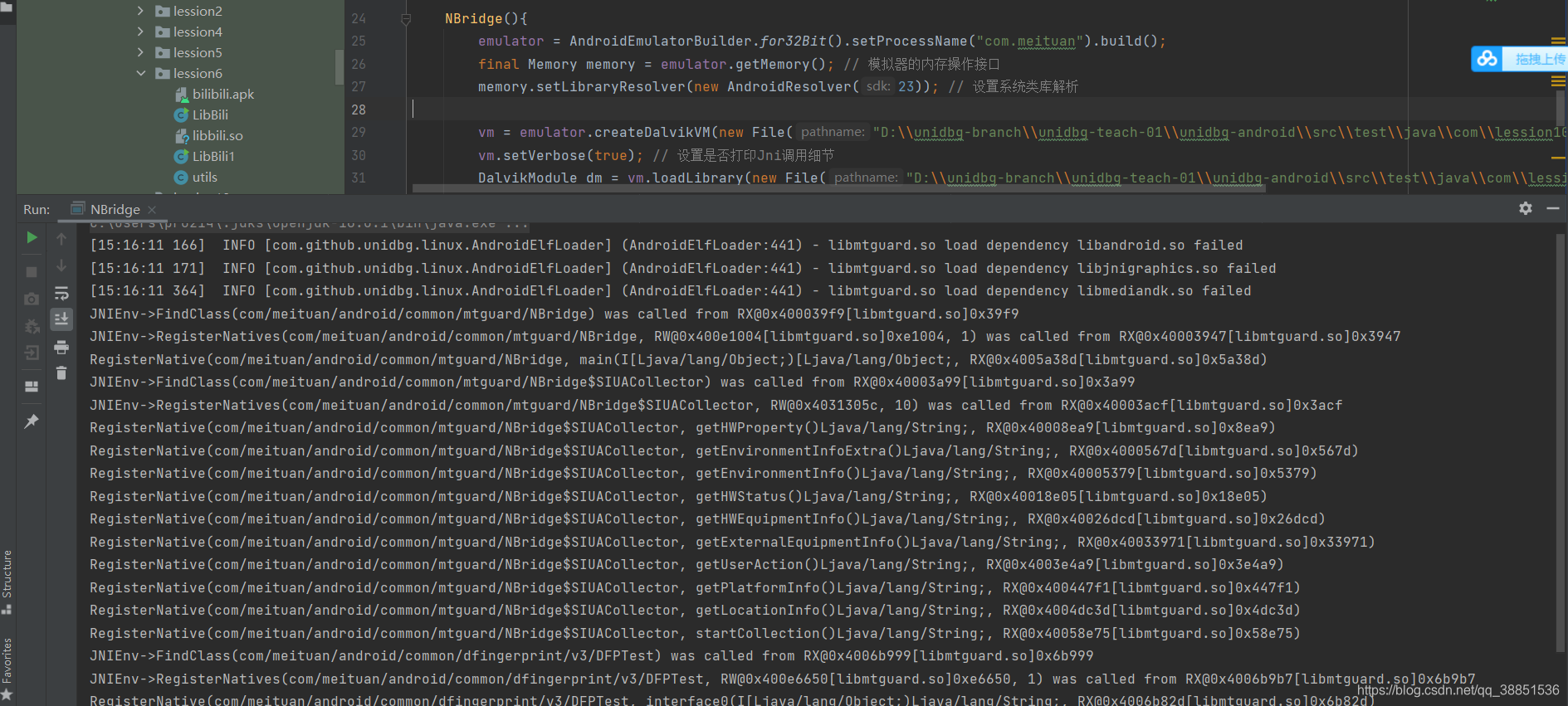1568x706 pixels.
Task: Expand the lession5 folder
Action: coord(140,52)
